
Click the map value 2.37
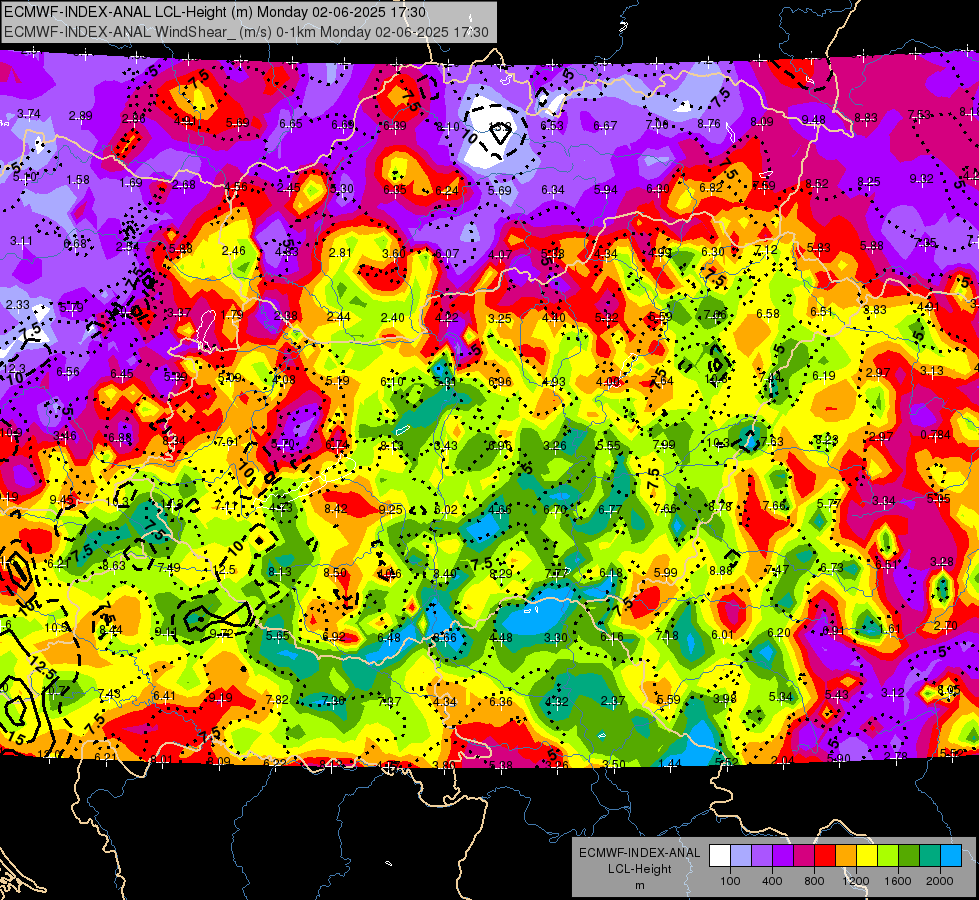point(612,701)
